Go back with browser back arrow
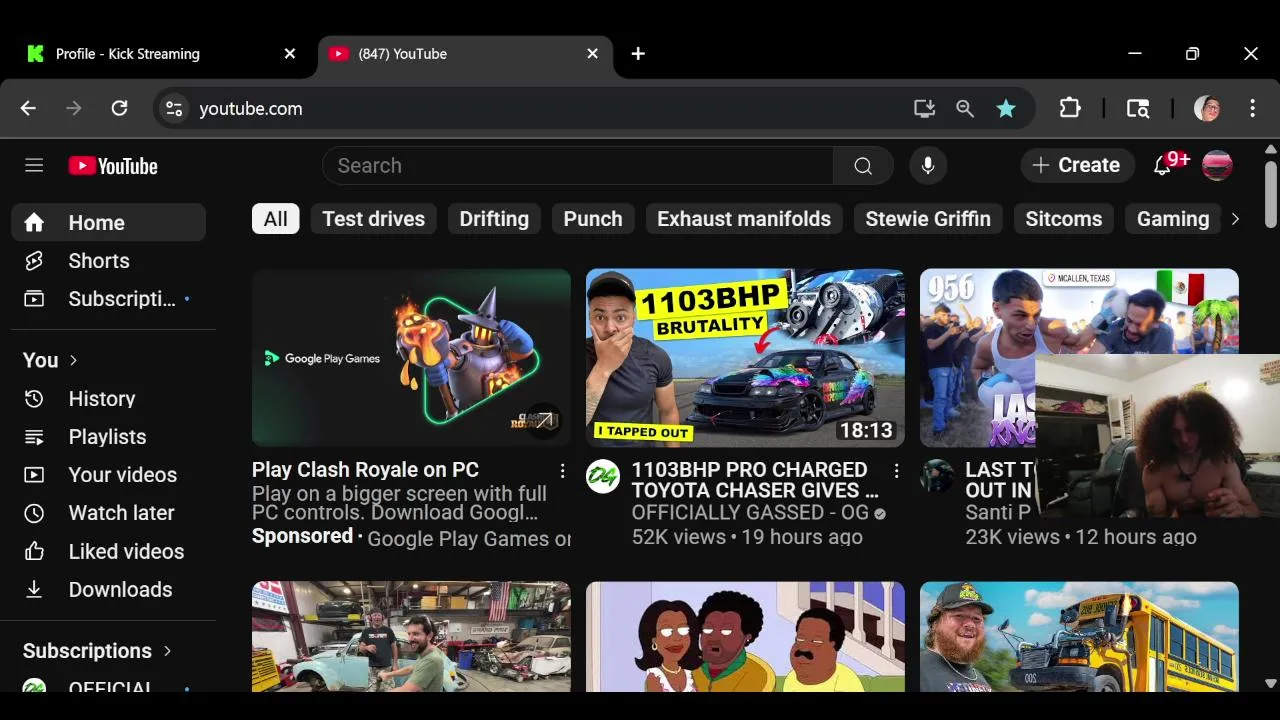Screen dimensions: 1280x720 (x=28, y=108)
